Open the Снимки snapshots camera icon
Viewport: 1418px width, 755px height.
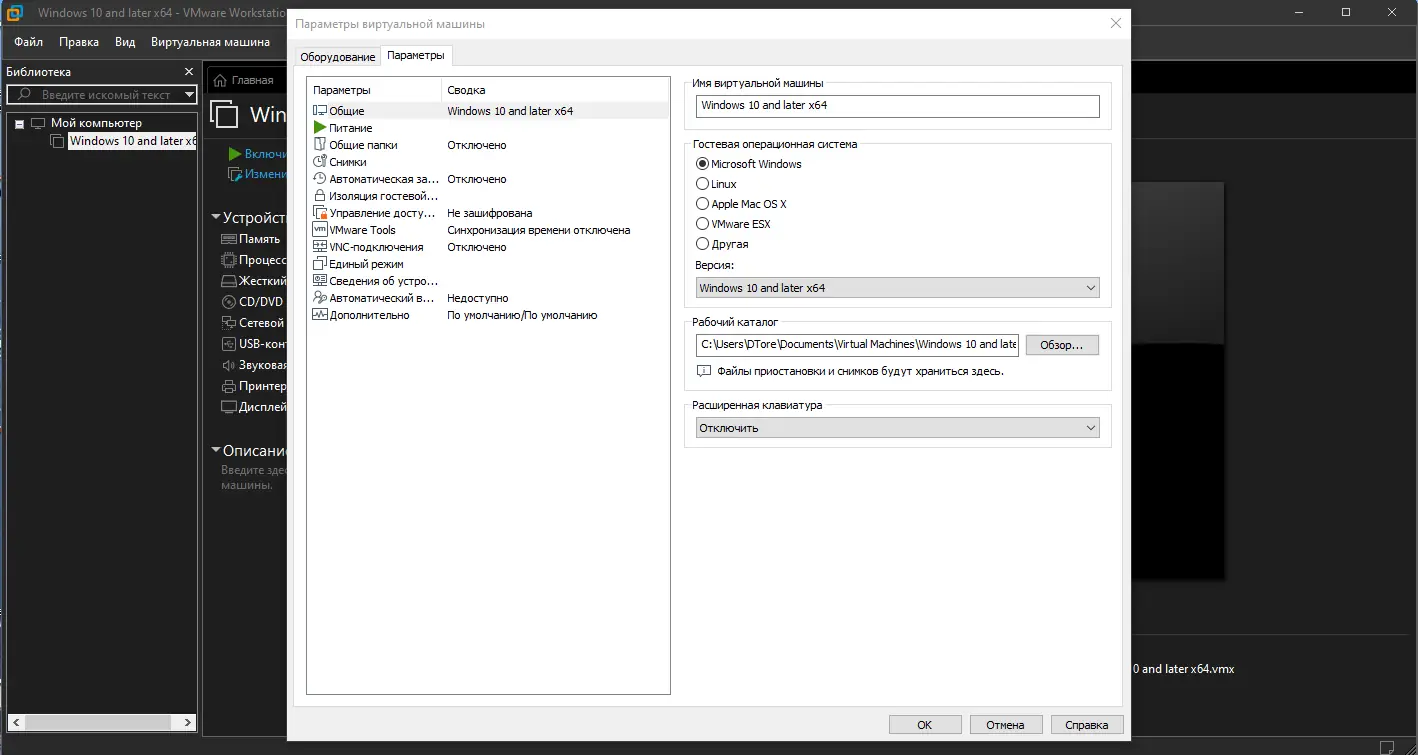click(320, 162)
